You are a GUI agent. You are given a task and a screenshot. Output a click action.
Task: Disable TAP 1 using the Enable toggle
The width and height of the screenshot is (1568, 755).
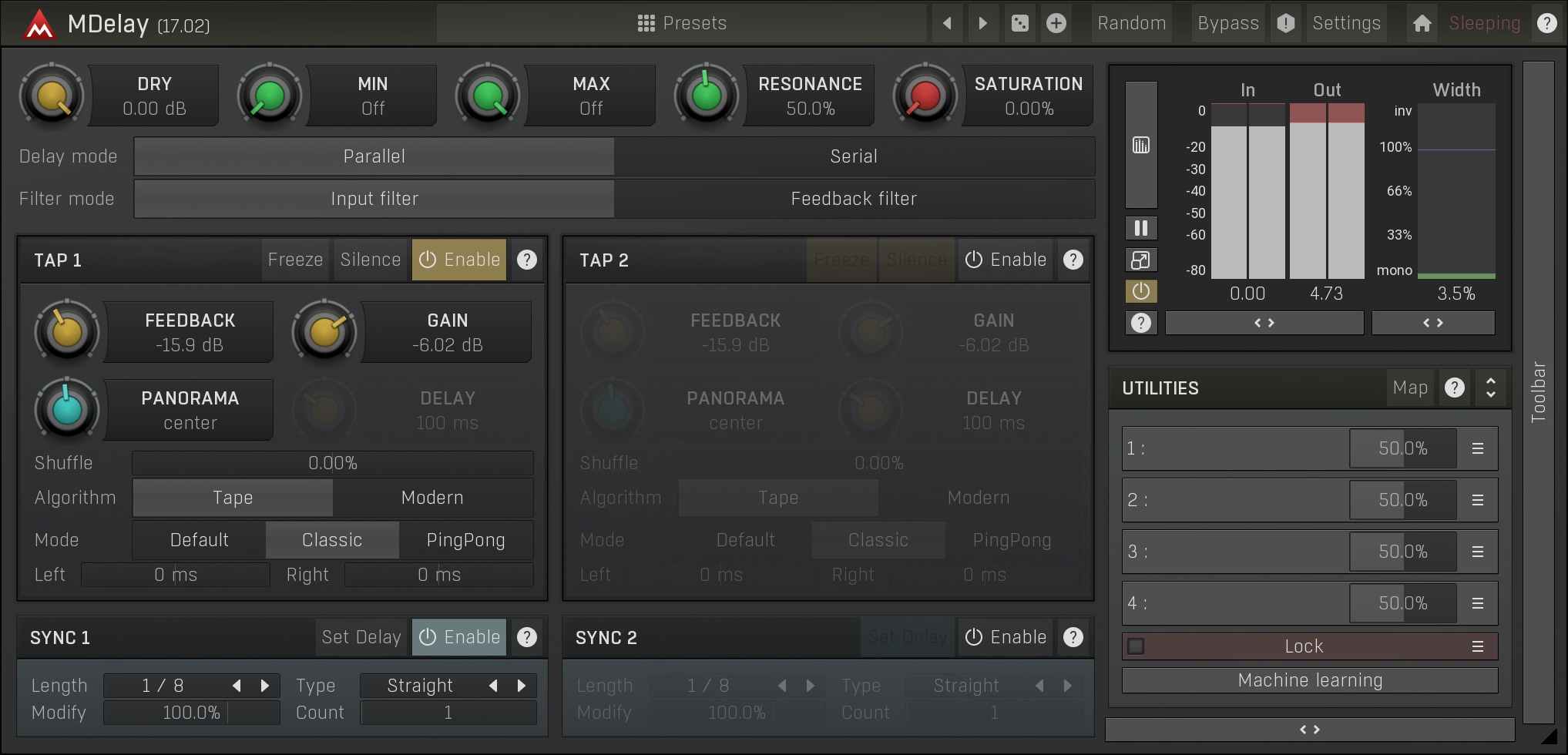pyautogui.click(x=459, y=260)
